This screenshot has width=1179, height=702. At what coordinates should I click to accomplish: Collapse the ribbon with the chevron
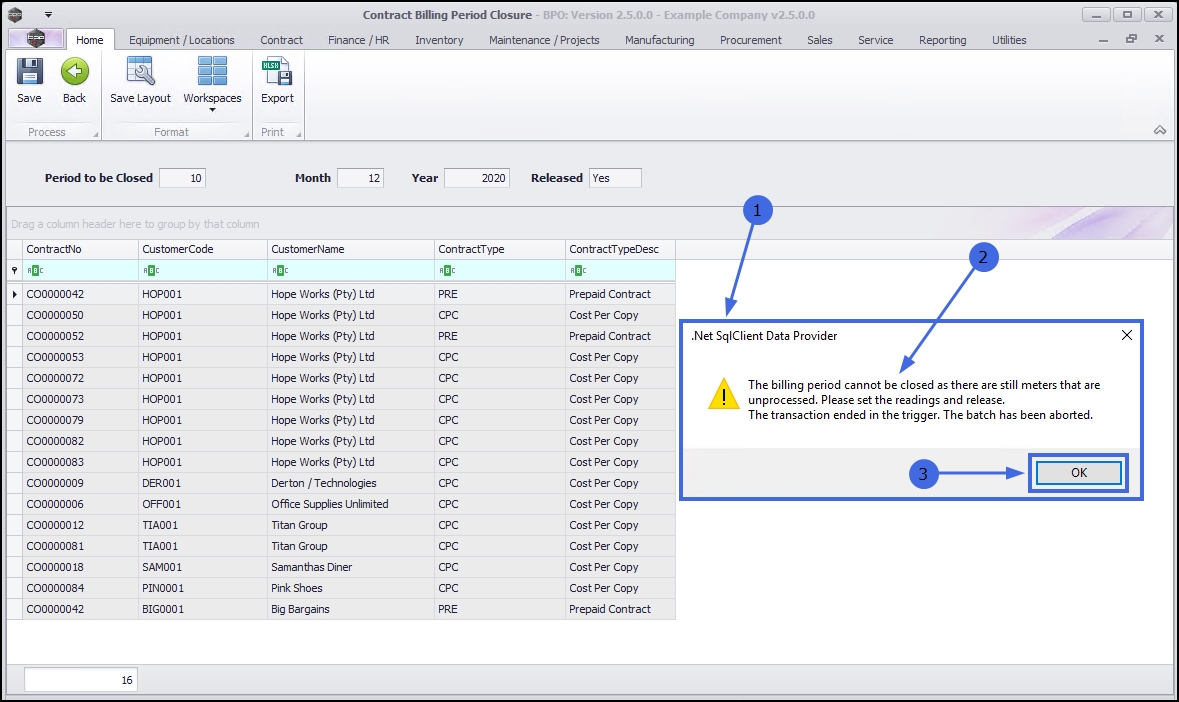1159,130
